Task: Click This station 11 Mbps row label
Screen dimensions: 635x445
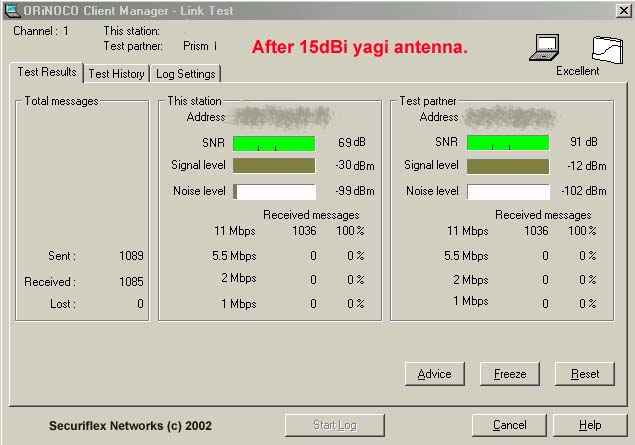Action: click(x=234, y=231)
